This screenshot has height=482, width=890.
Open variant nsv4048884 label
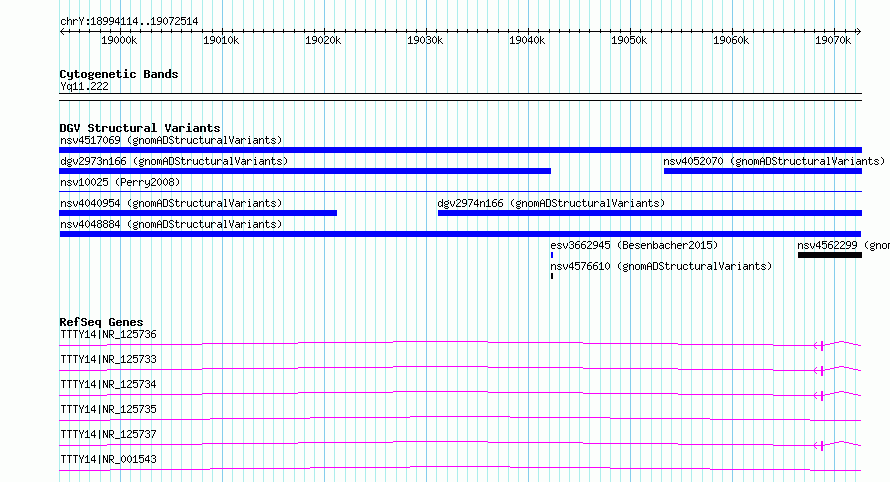(x=171, y=224)
